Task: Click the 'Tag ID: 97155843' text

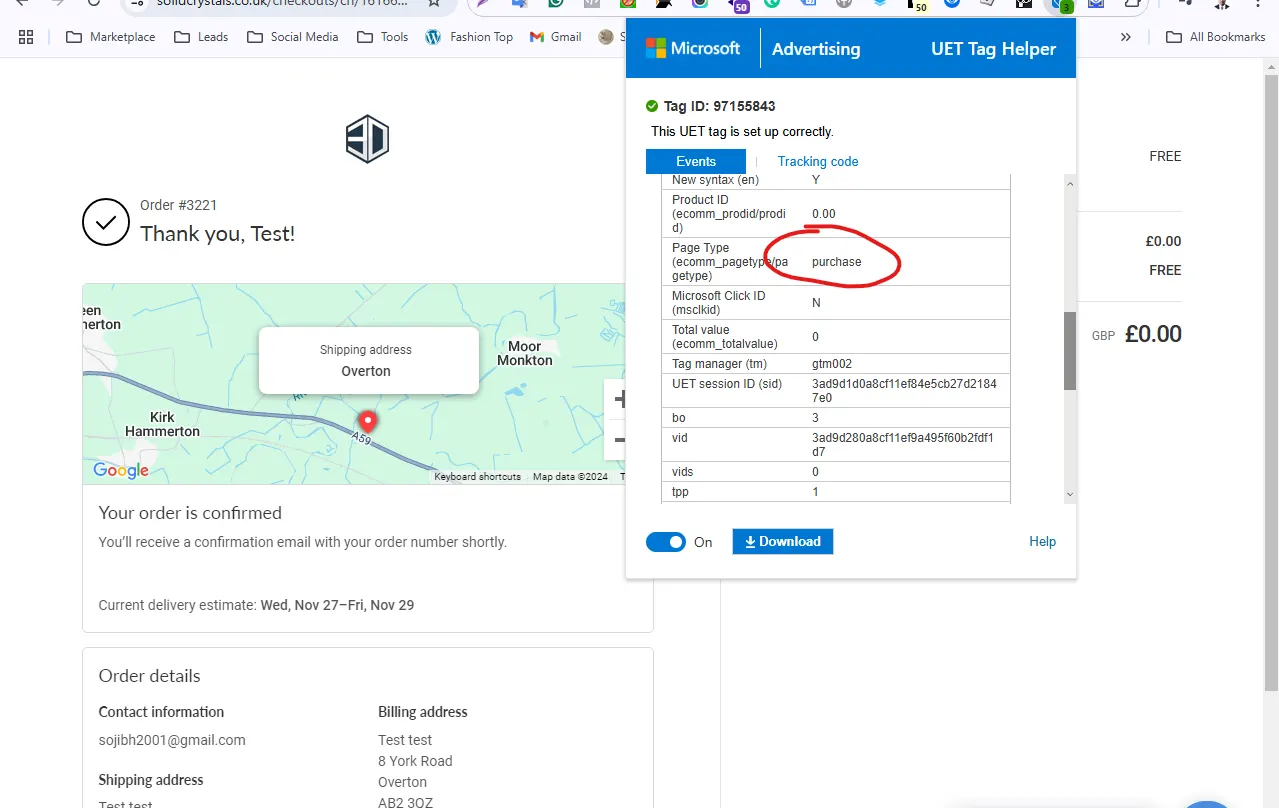Action: coord(720,106)
